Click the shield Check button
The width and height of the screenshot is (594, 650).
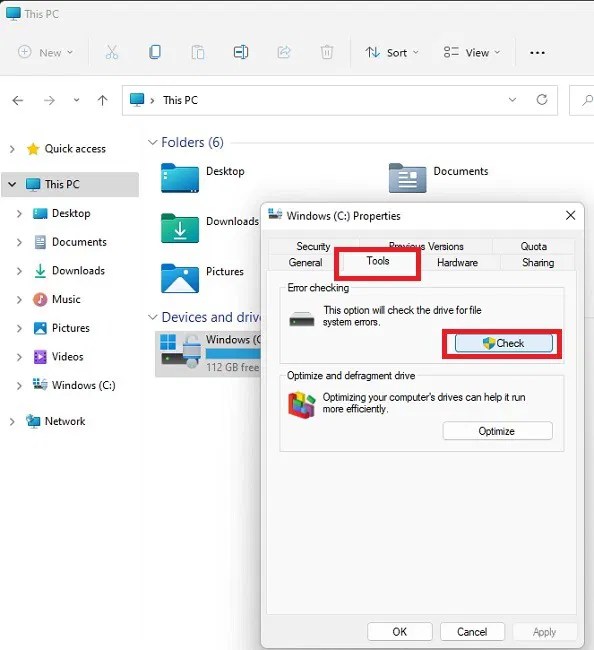click(504, 343)
